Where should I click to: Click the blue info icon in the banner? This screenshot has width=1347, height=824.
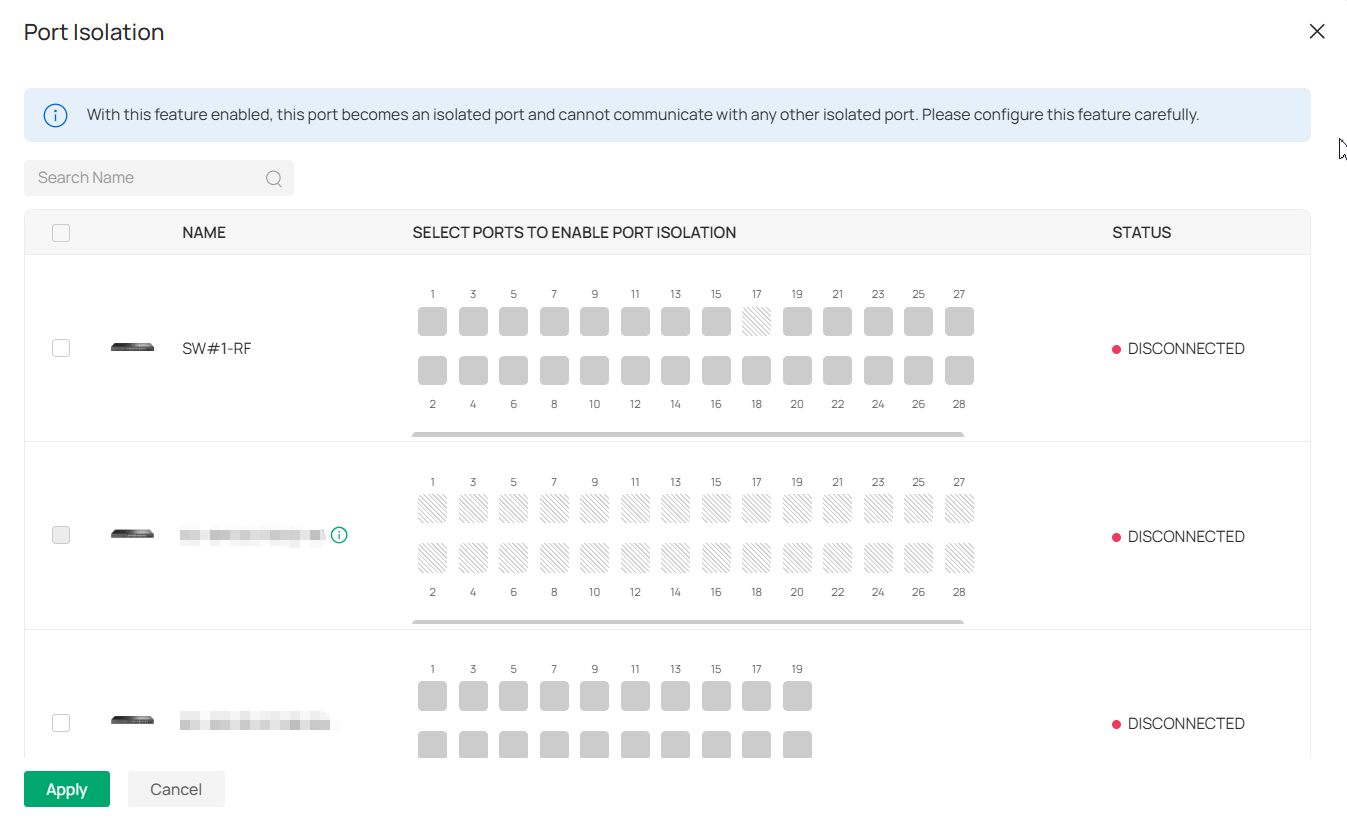coord(56,115)
